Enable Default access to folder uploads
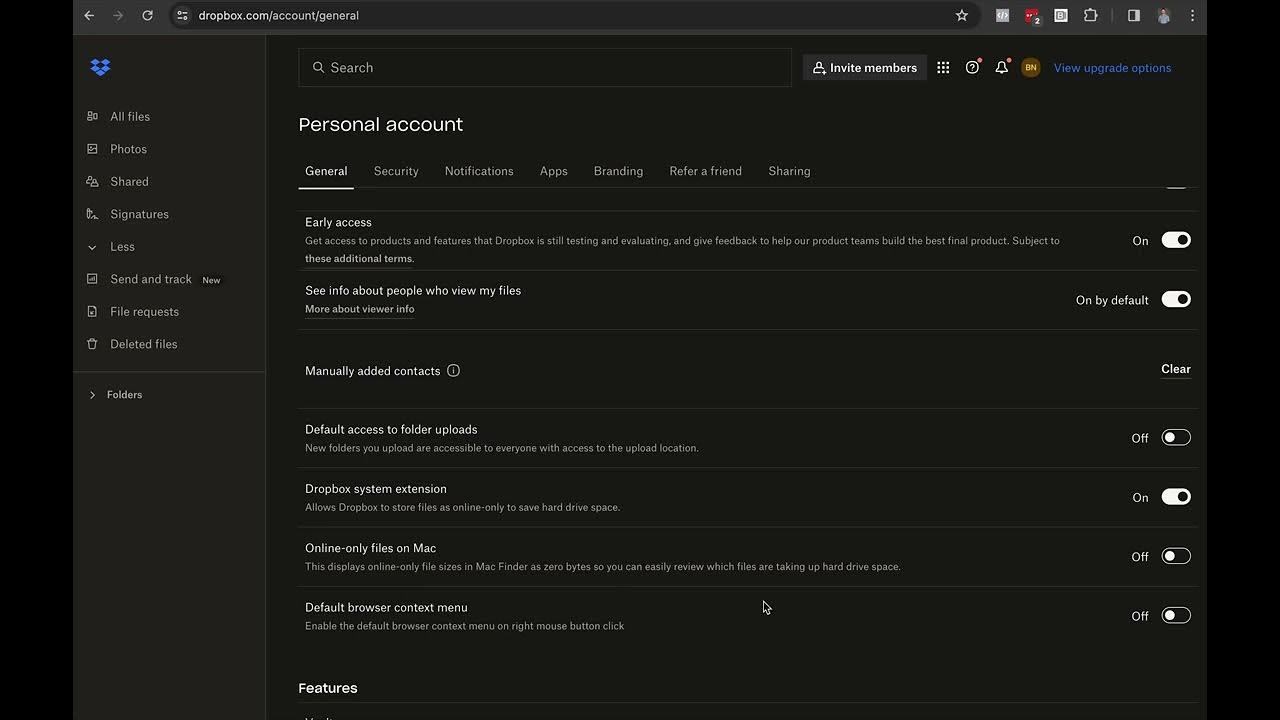1280x720 pixels. (x=1176, y=438)
